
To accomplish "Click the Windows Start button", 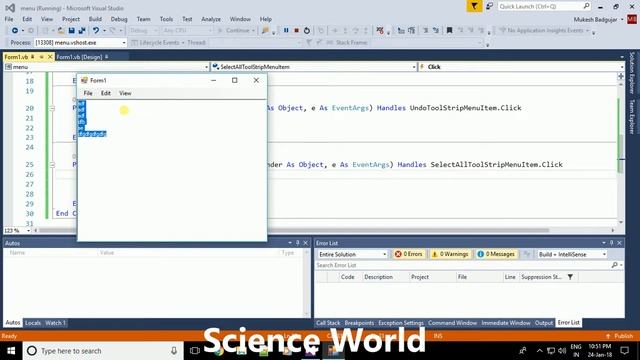I will point(11,351).
